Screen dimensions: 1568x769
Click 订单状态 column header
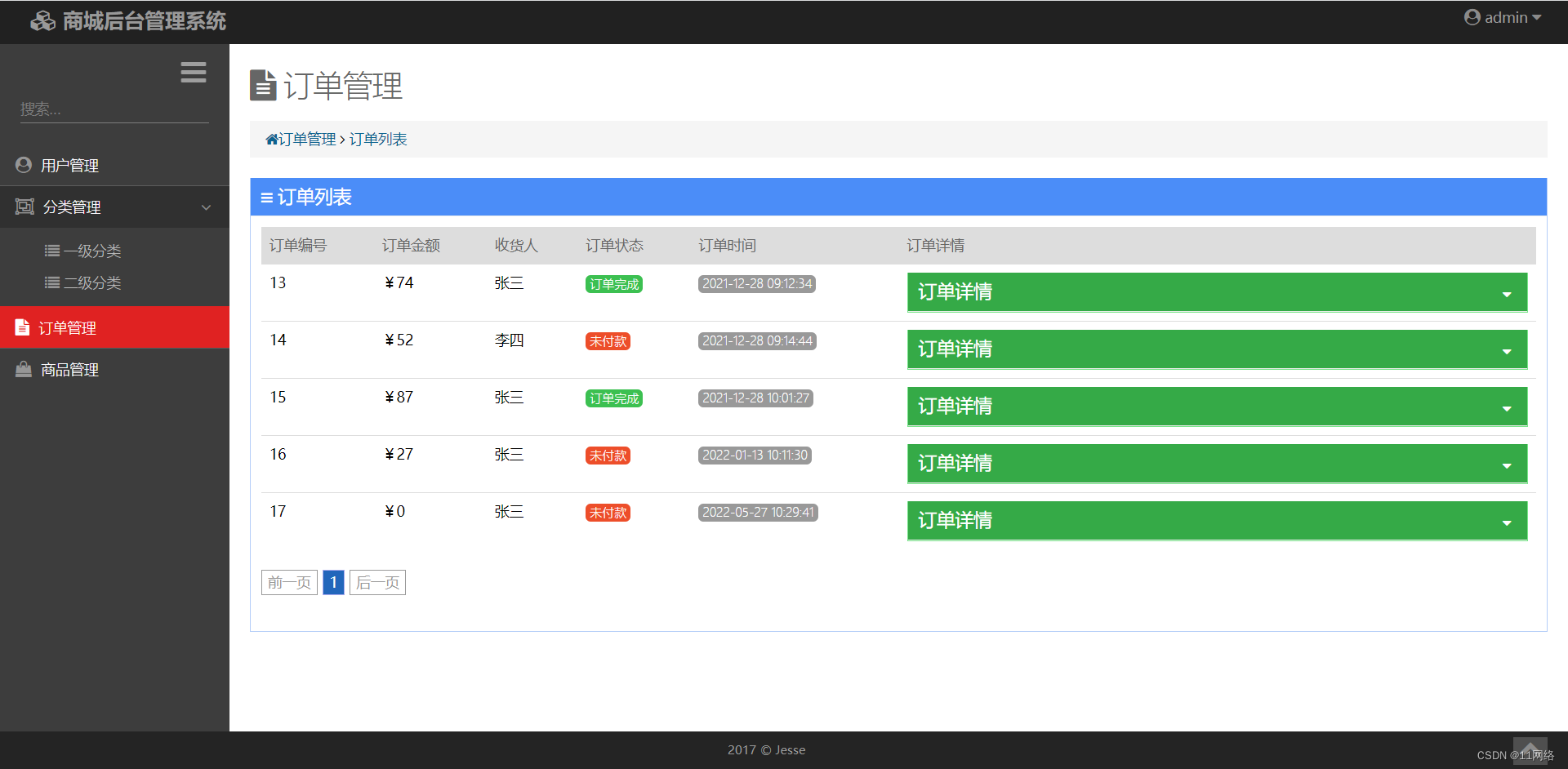pos(614,246)
